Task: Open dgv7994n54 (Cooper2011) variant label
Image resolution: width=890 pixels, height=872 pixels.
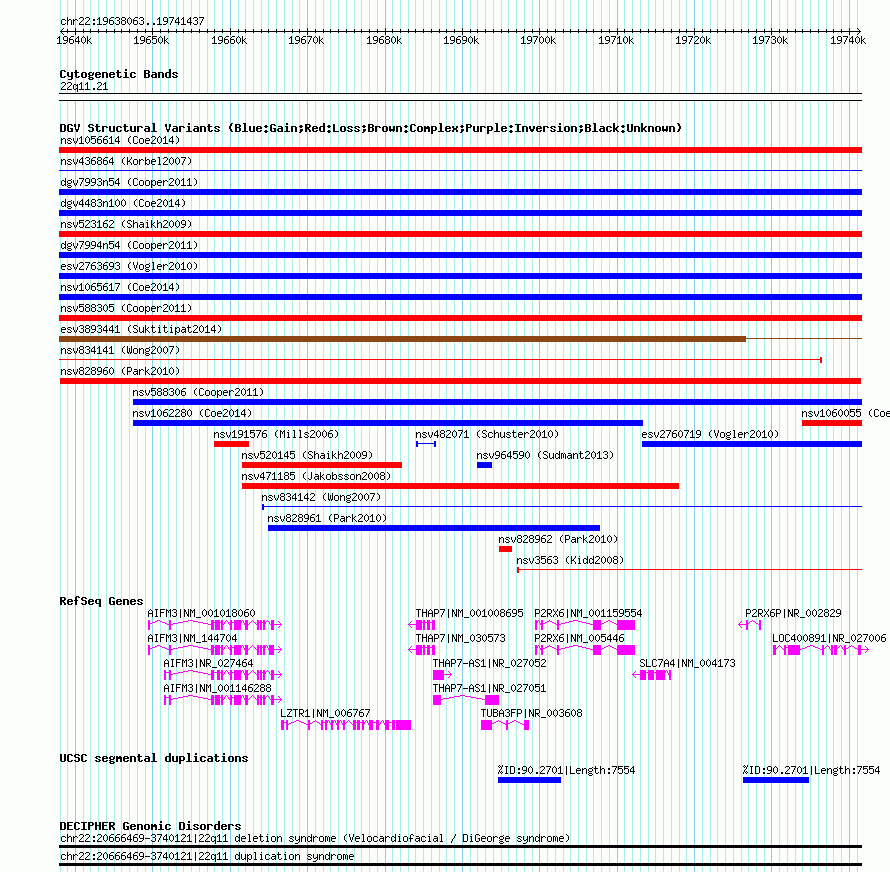Action: coord(129,245)
